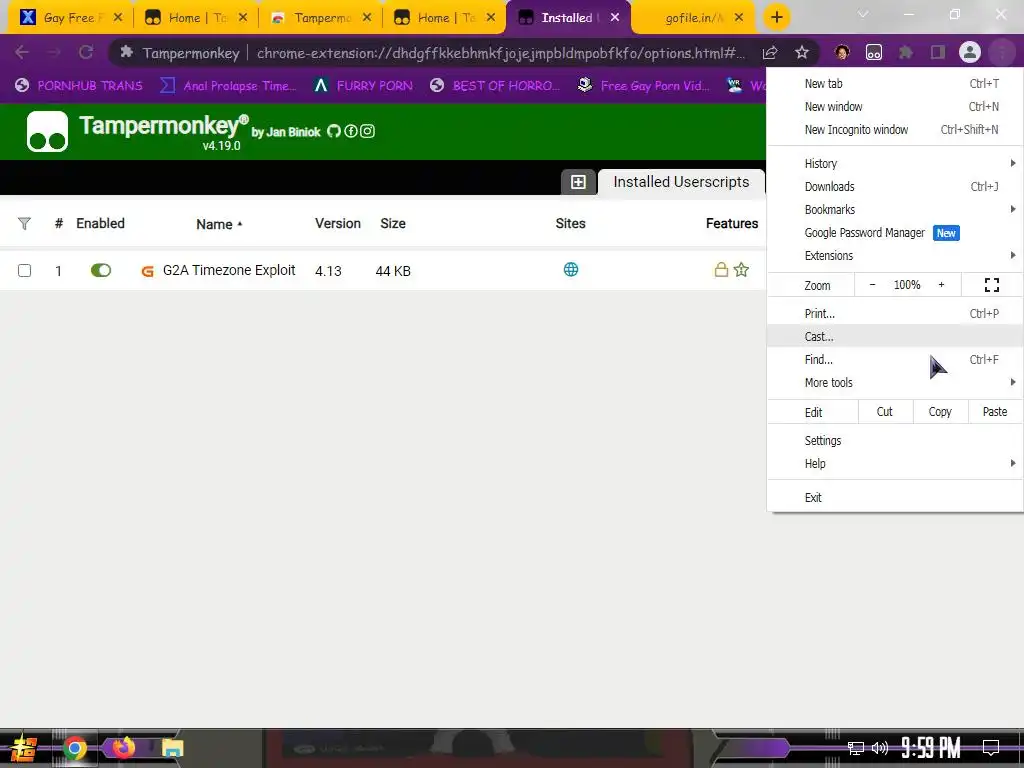Open the userscripts filter funnel icon

(24, 223)
